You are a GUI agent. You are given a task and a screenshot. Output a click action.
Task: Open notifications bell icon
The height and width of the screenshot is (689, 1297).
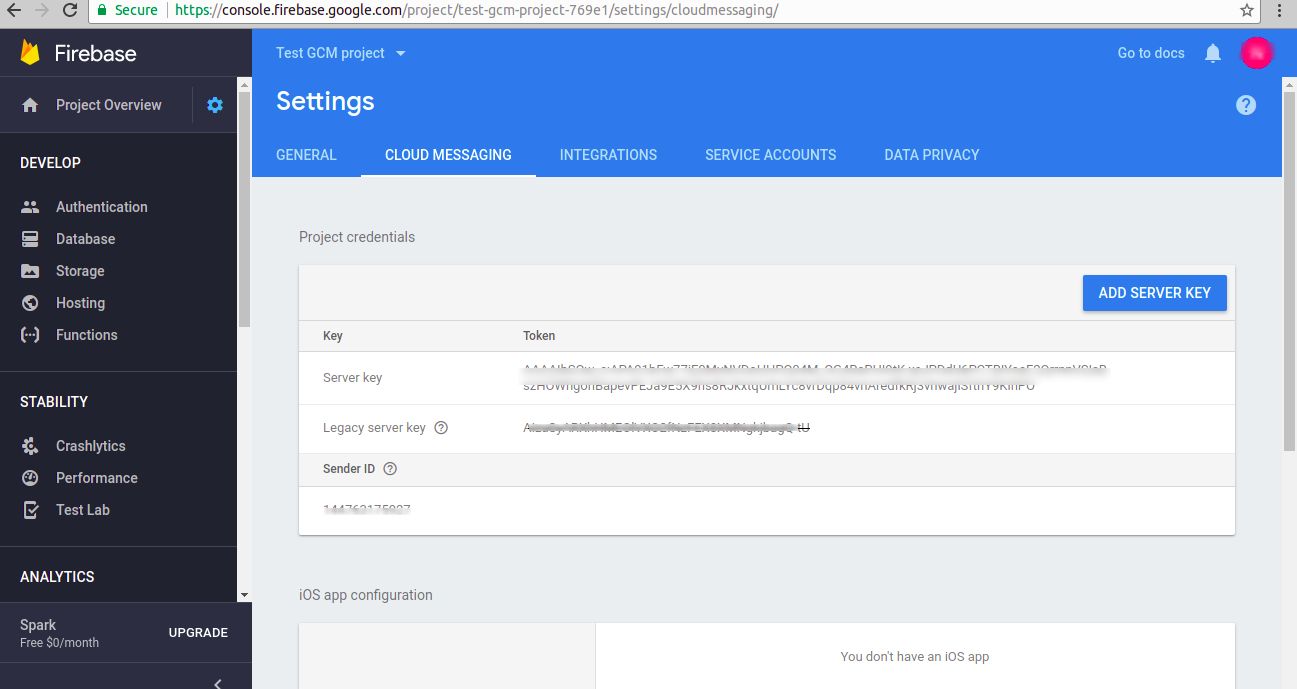pos(1213,53)
